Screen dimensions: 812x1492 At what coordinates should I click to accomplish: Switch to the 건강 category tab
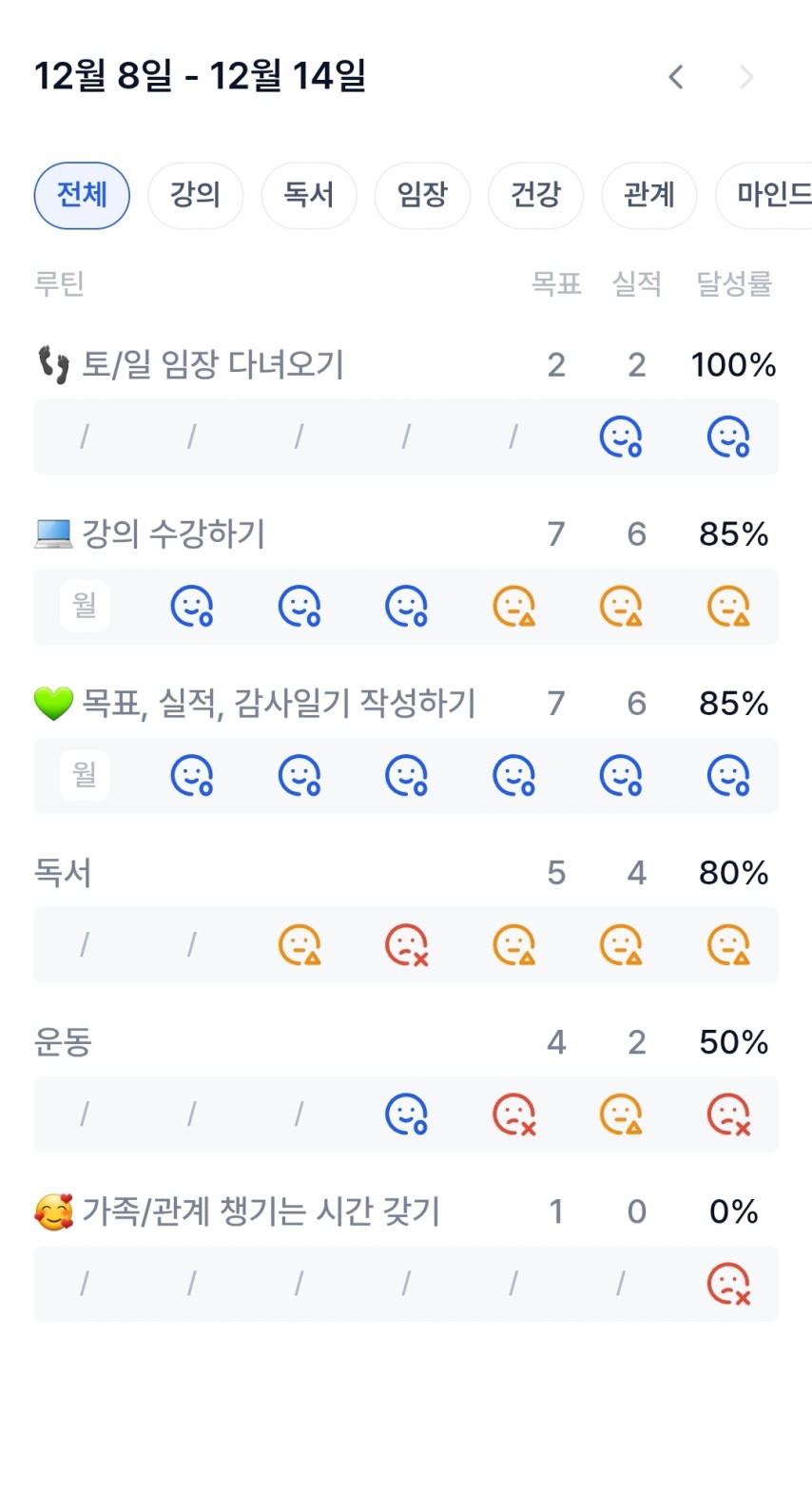pos(535,195)
